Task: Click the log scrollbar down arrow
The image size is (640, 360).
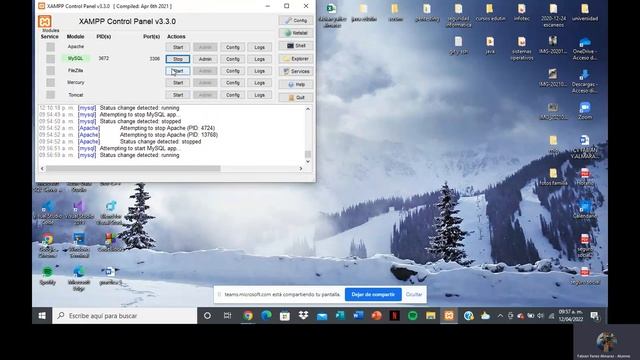Action: coord(308,162)
